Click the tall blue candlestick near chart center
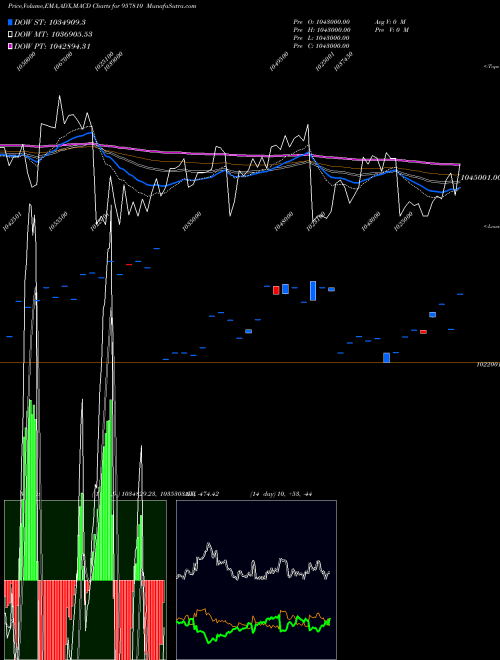The height and width of the screenshot is (660, 500). point(313,291)
